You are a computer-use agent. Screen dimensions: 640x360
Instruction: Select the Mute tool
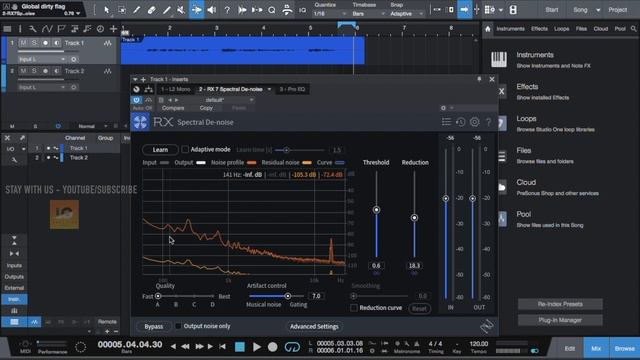(x=181, y=10)
